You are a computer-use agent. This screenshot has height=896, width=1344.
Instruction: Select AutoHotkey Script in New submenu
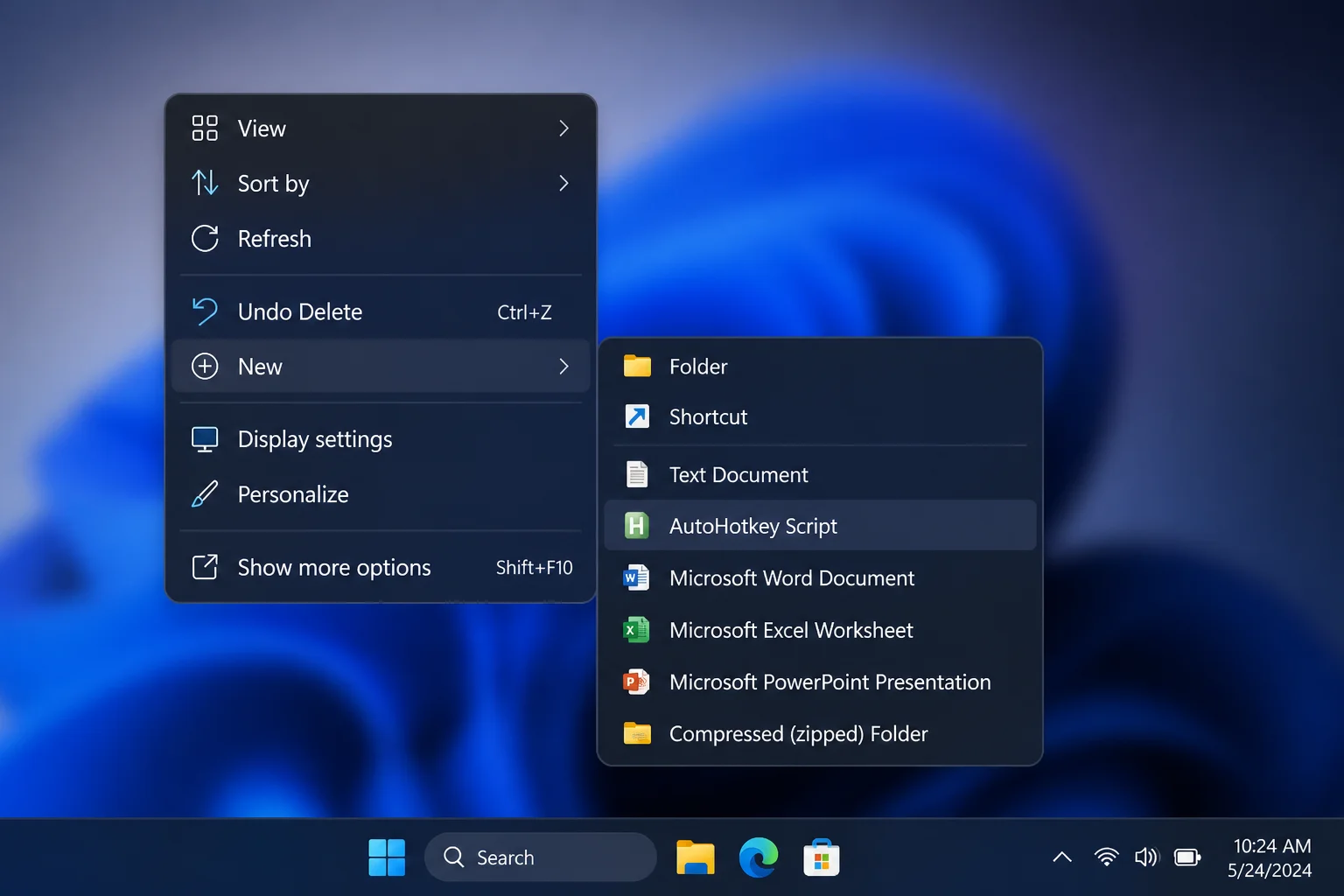pyautogui.click(x=820, y=525)
